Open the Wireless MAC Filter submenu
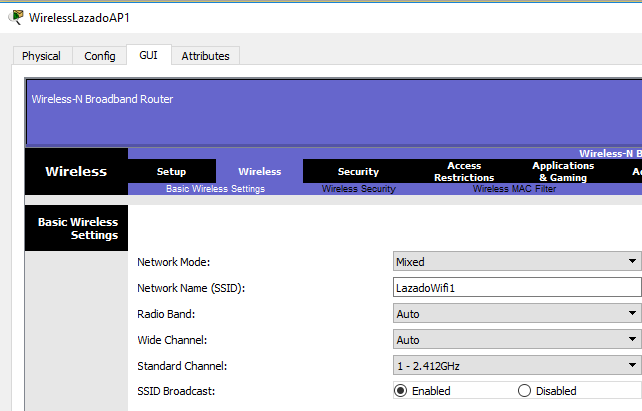The width and height of the screenshot is (642, 411). point(515,189)
